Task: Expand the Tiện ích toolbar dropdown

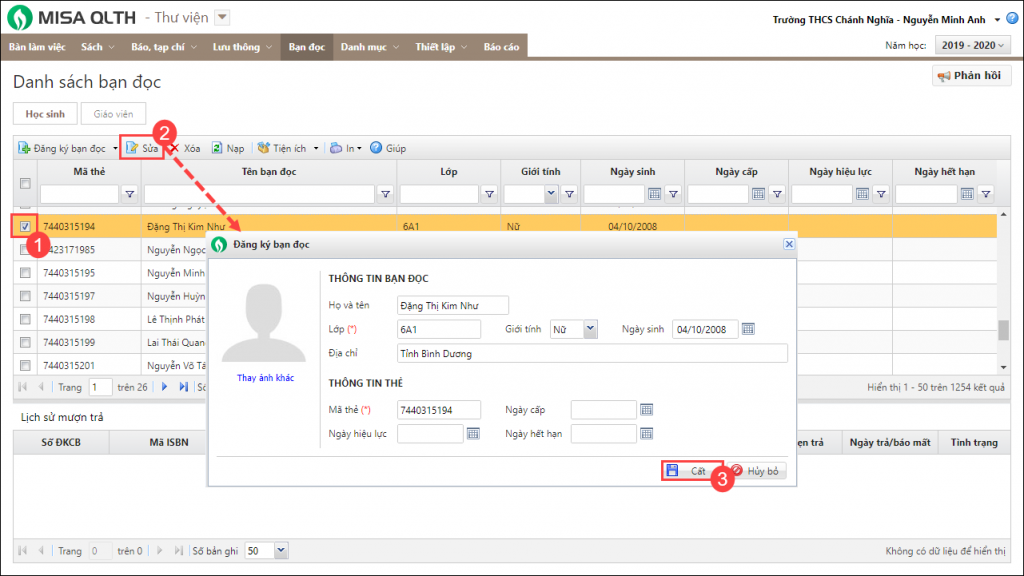Action: click(x=316, y=148)
